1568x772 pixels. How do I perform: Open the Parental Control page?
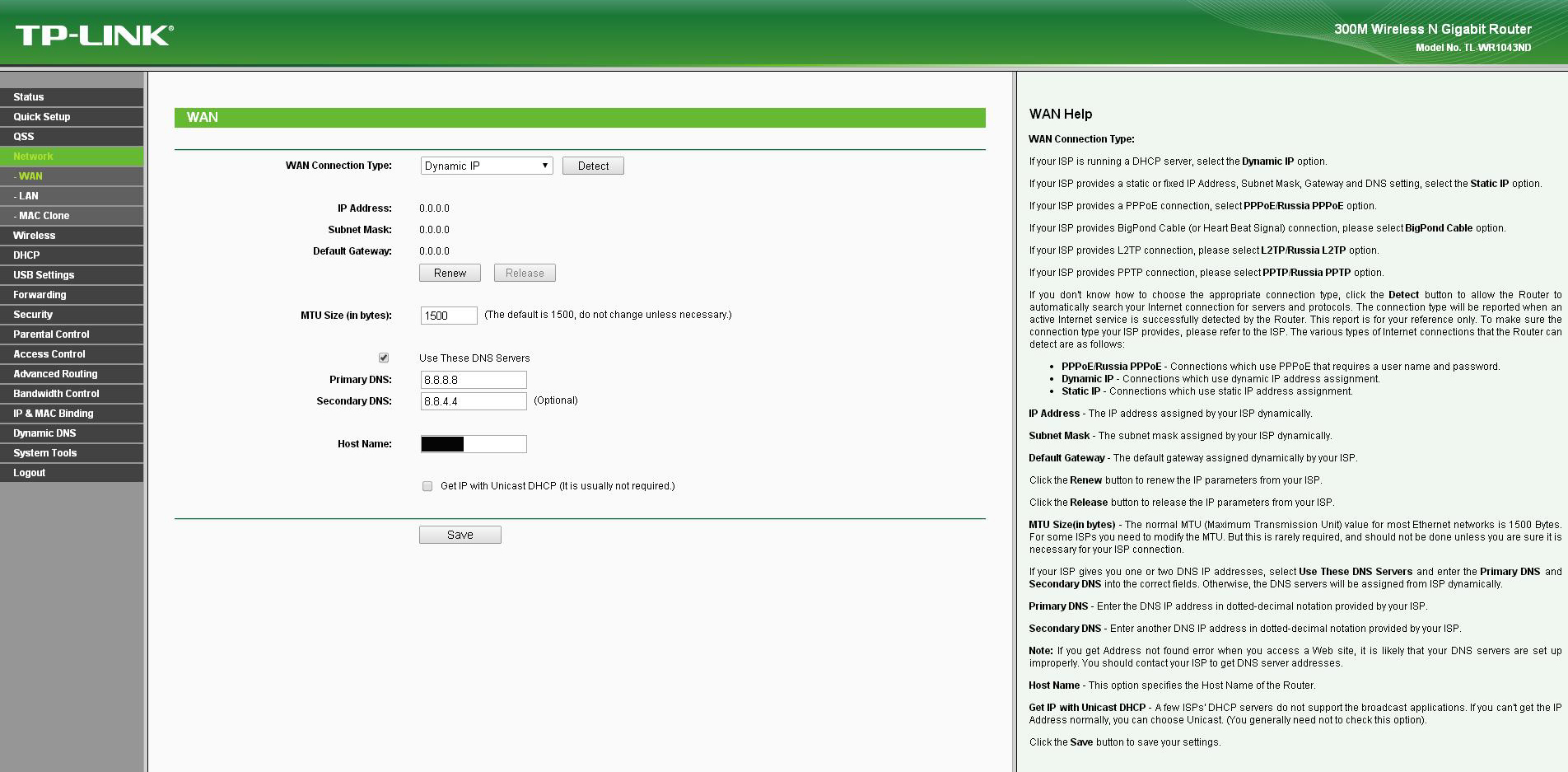[x=51, y=335]
